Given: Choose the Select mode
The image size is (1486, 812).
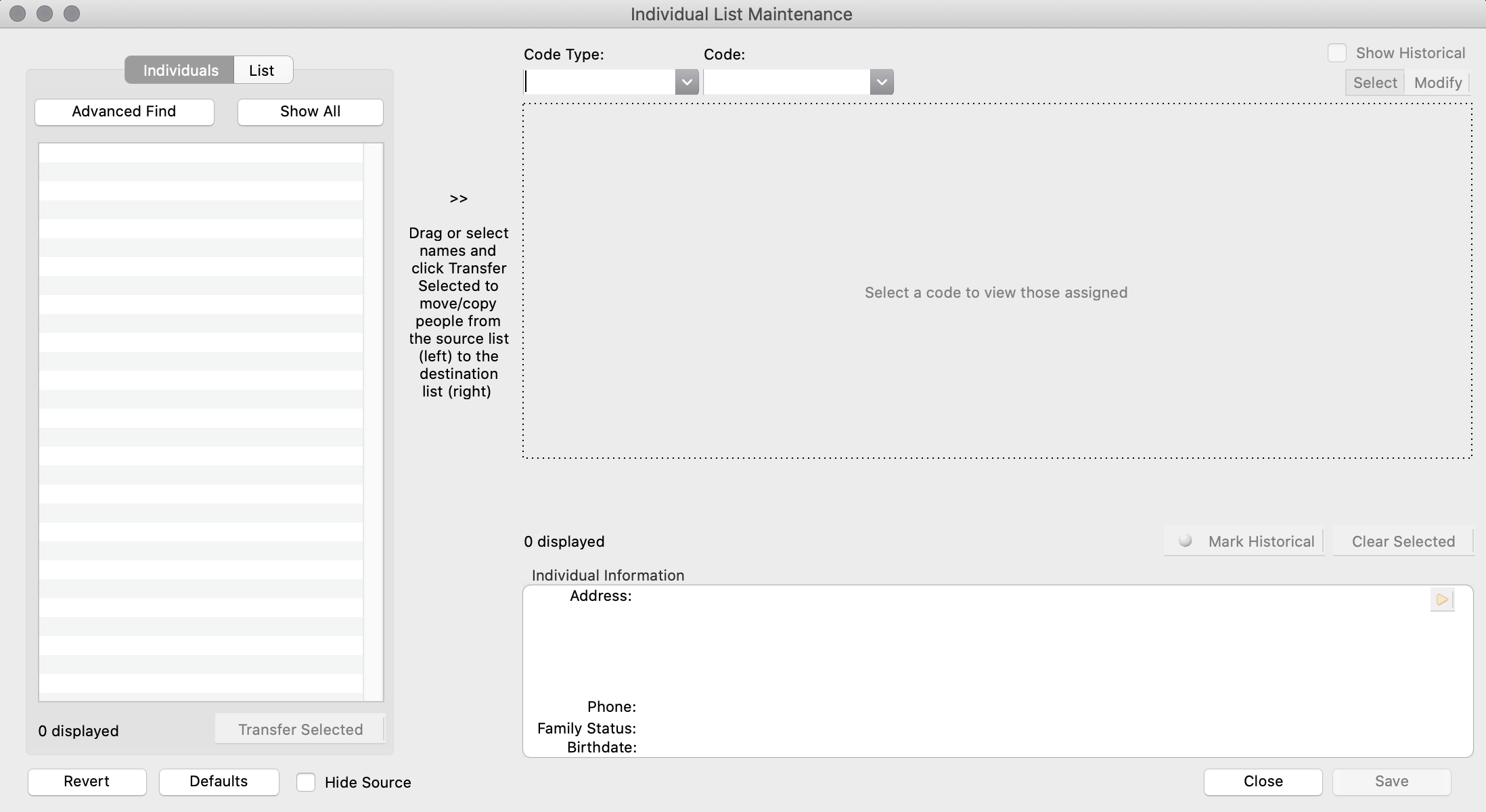Looking at the screenshot, I should click(1374, 83).
